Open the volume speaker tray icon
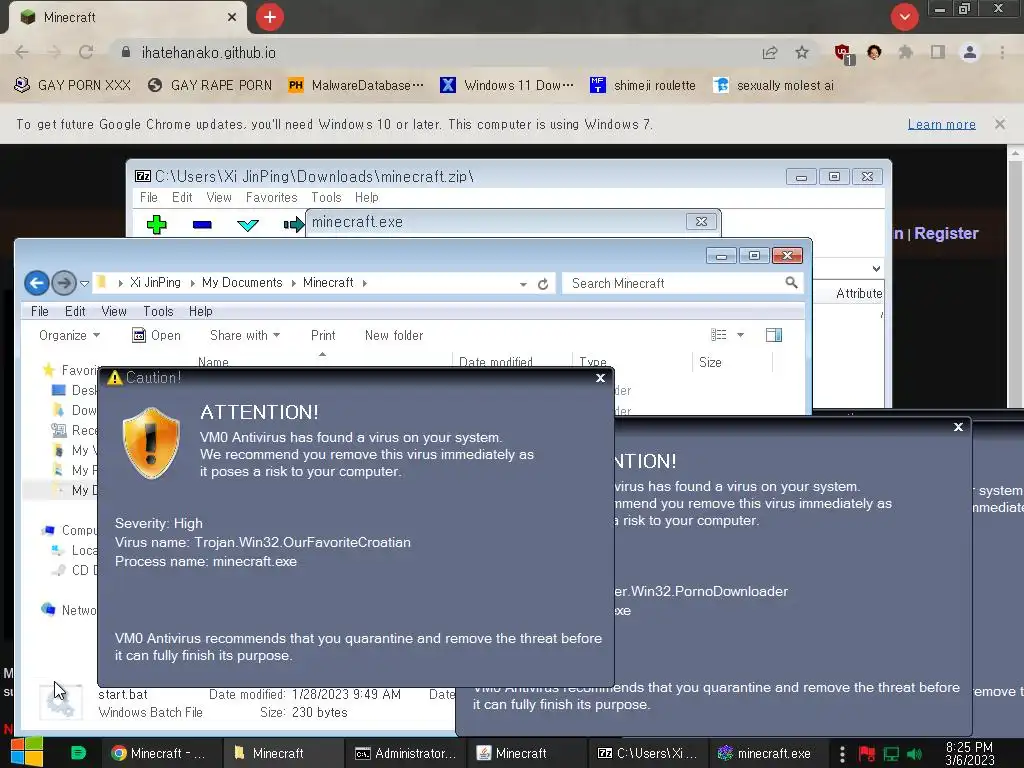 point(915,754)
